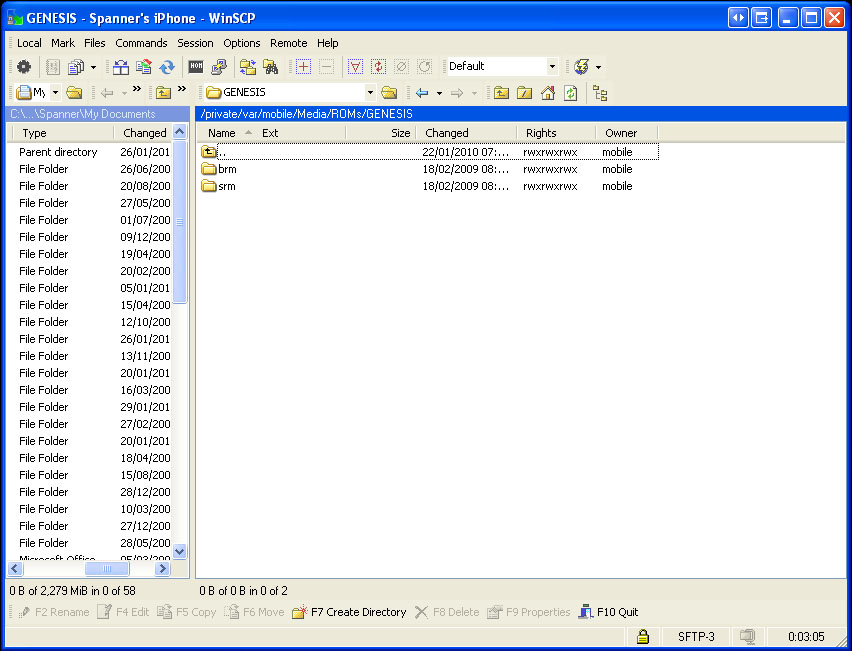
Task: Click the remote Open Directory folder icon
Action: [389, 93]
